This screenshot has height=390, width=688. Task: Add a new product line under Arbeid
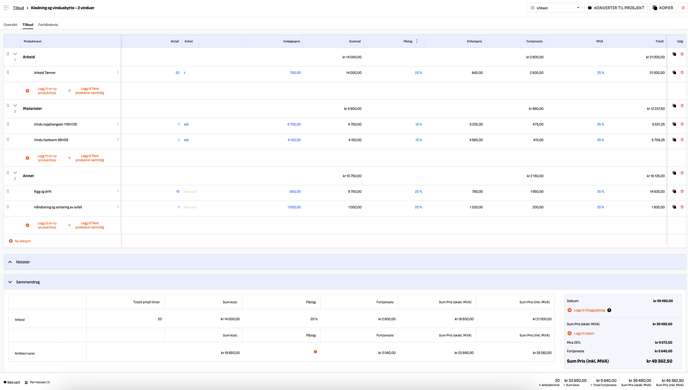(x=42, y=91)
